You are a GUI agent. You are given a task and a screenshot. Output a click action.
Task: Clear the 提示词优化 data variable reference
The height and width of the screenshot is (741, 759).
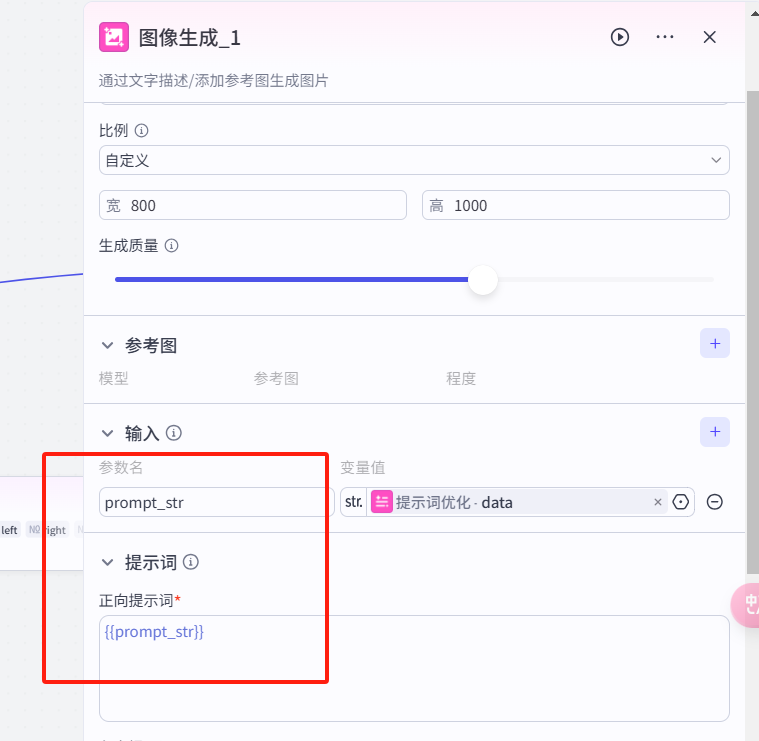pos(658,502)
